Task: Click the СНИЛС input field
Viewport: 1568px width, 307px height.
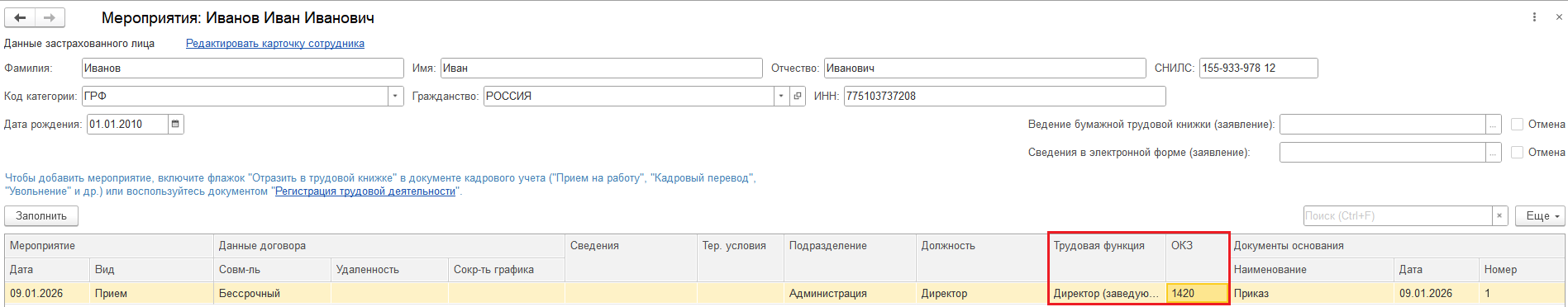Action: point(1258,68)
